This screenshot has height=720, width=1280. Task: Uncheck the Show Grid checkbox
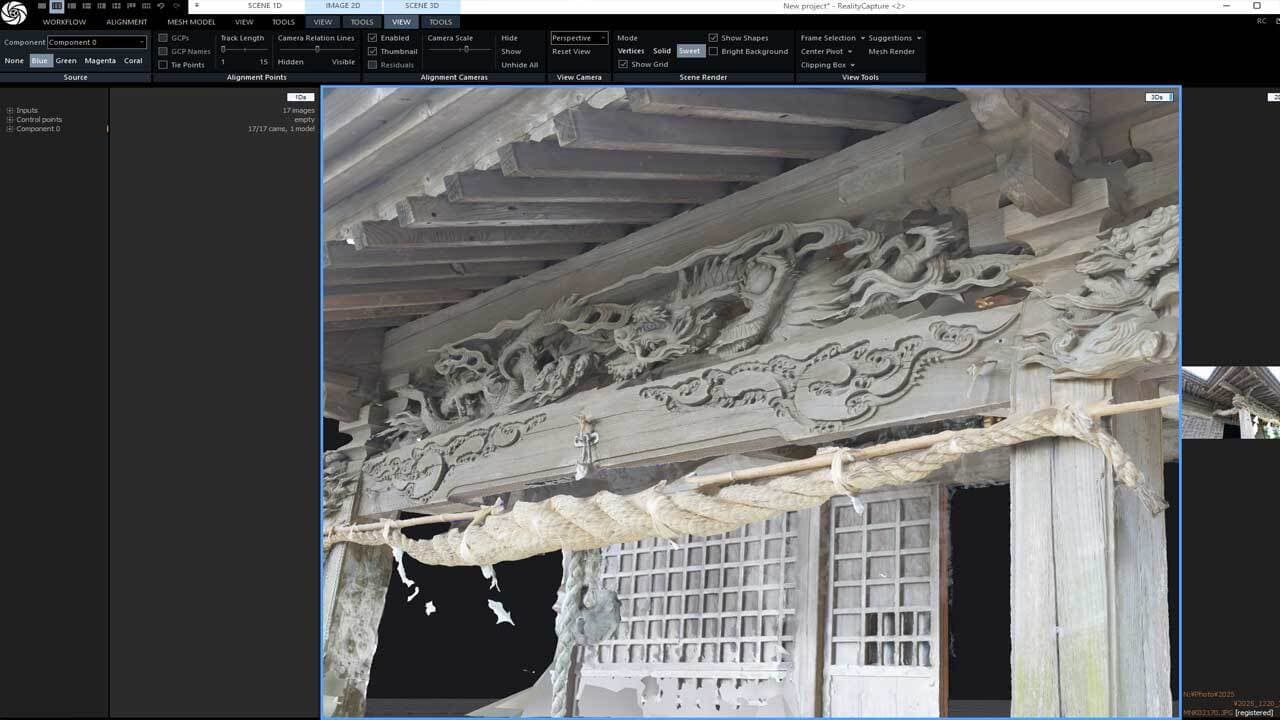[623, 64]
